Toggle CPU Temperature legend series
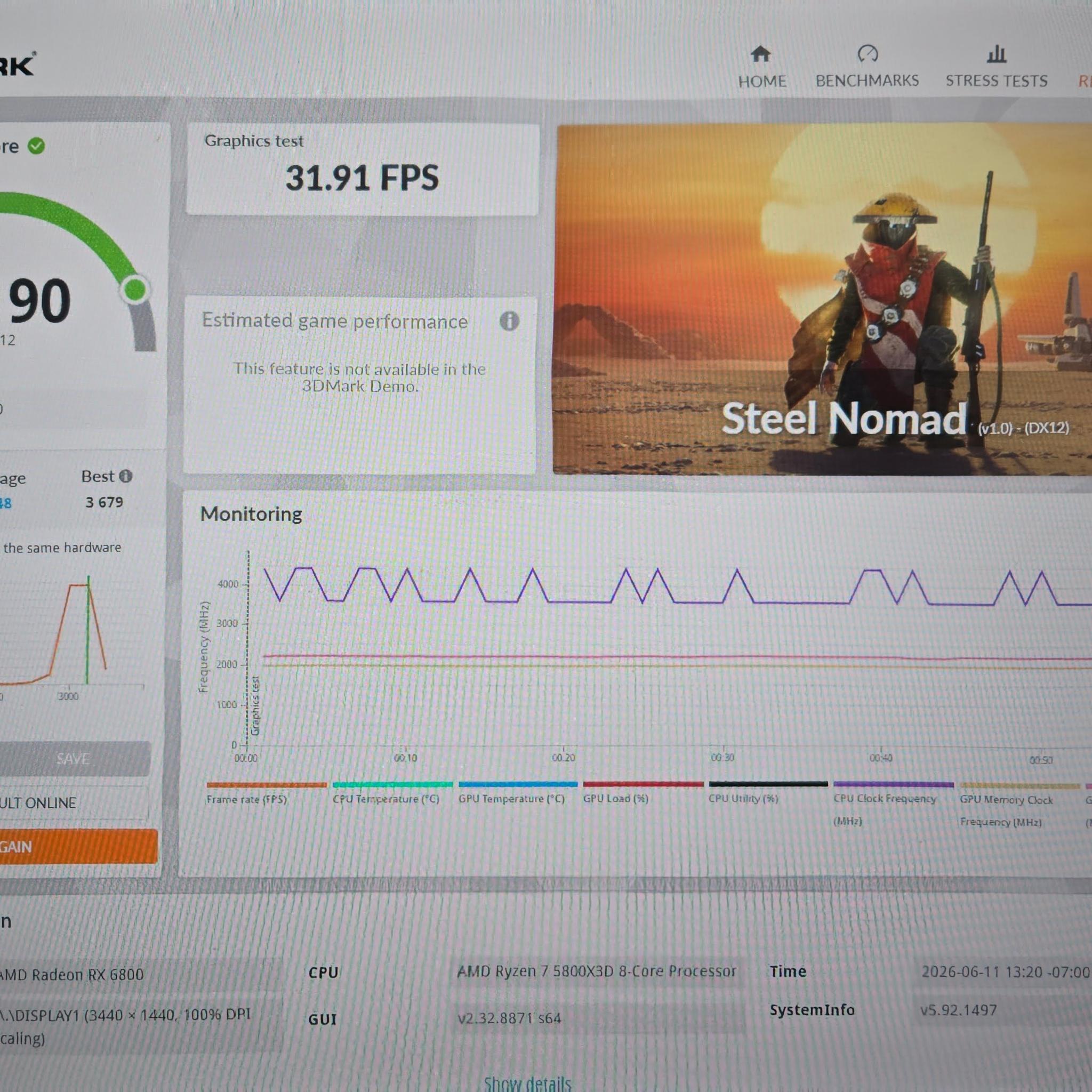The width and height of the screenshot is (1092, 1092). click(x=392, y=792)
